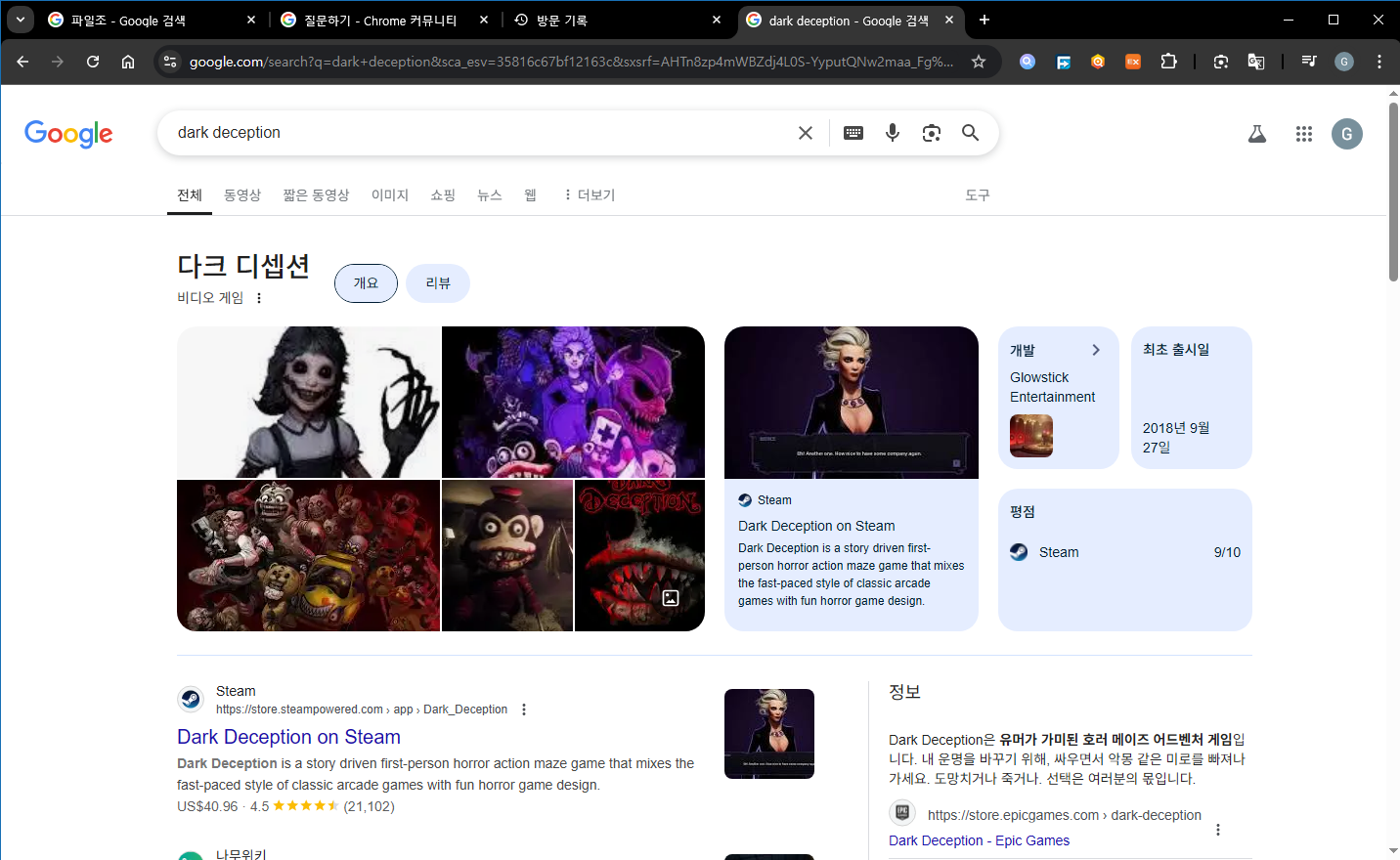Switch to the 이미지 tab
Image resolution: width=1400 pixels, height=860 pixels.
(390, 195)
